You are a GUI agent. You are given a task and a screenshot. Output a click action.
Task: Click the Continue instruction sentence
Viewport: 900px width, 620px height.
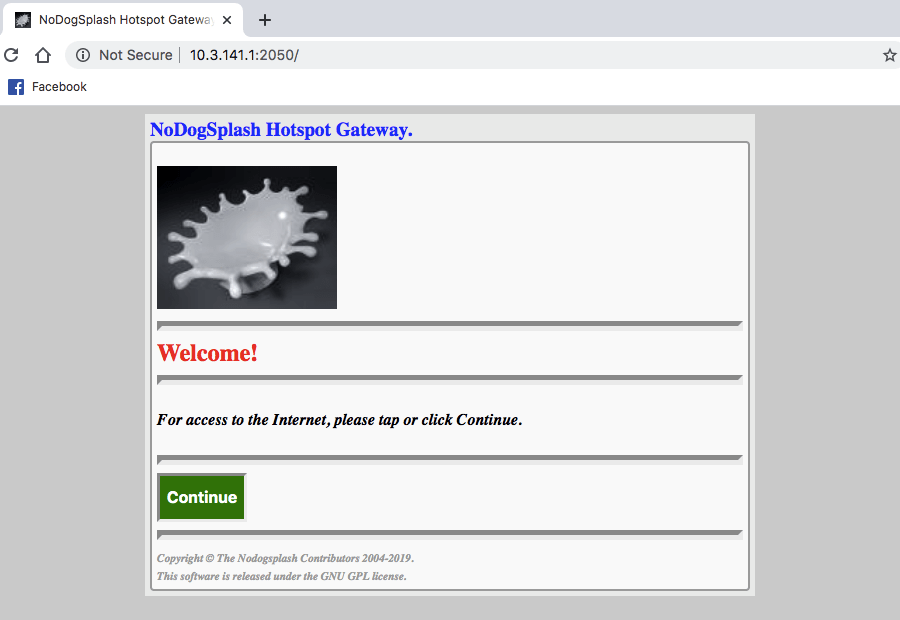click(338, 419)
